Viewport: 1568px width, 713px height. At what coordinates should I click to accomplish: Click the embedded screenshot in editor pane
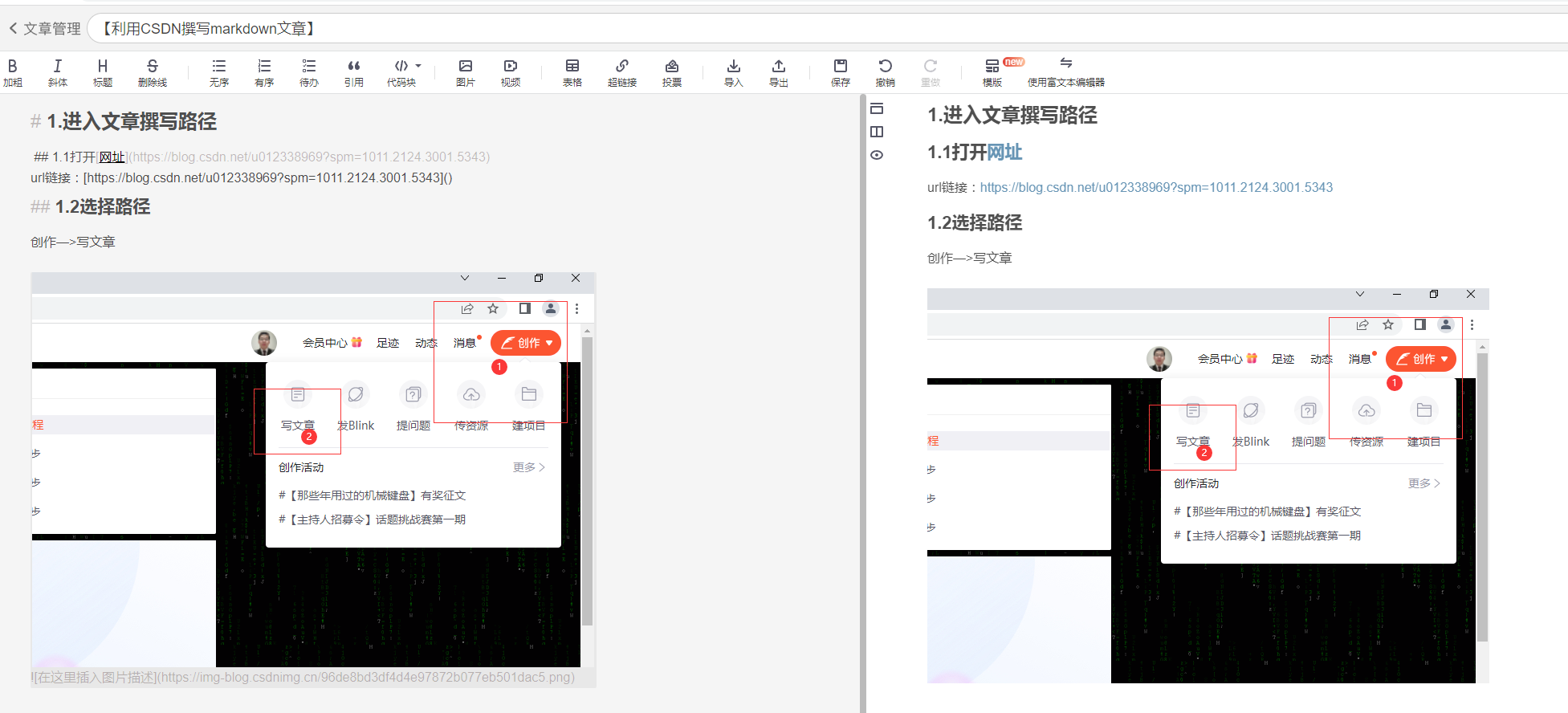[x=313, y=470]
